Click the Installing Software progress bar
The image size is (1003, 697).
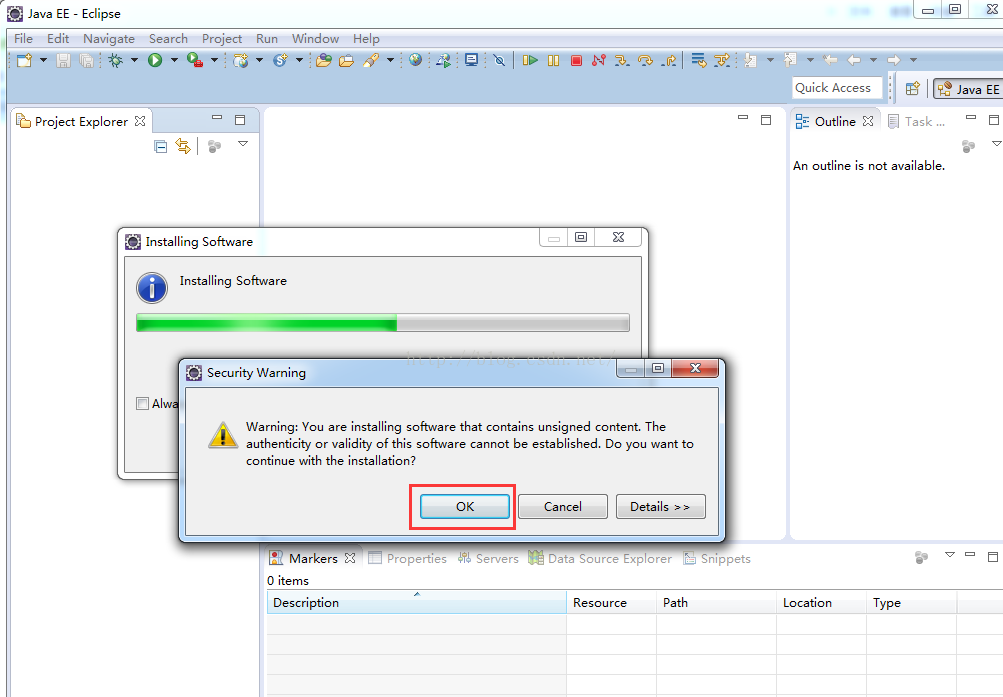383,323
